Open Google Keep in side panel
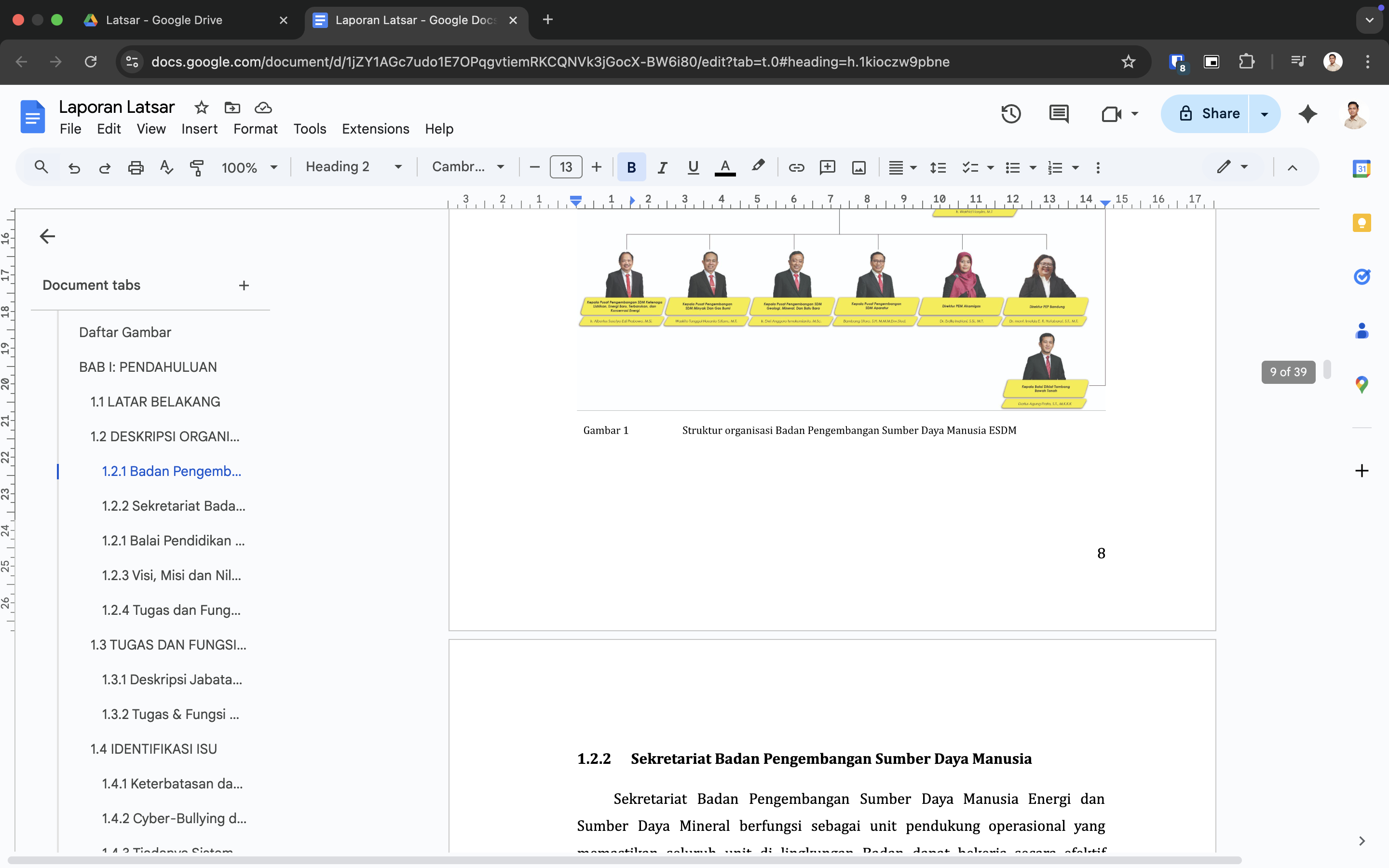 pos(1362,223)
